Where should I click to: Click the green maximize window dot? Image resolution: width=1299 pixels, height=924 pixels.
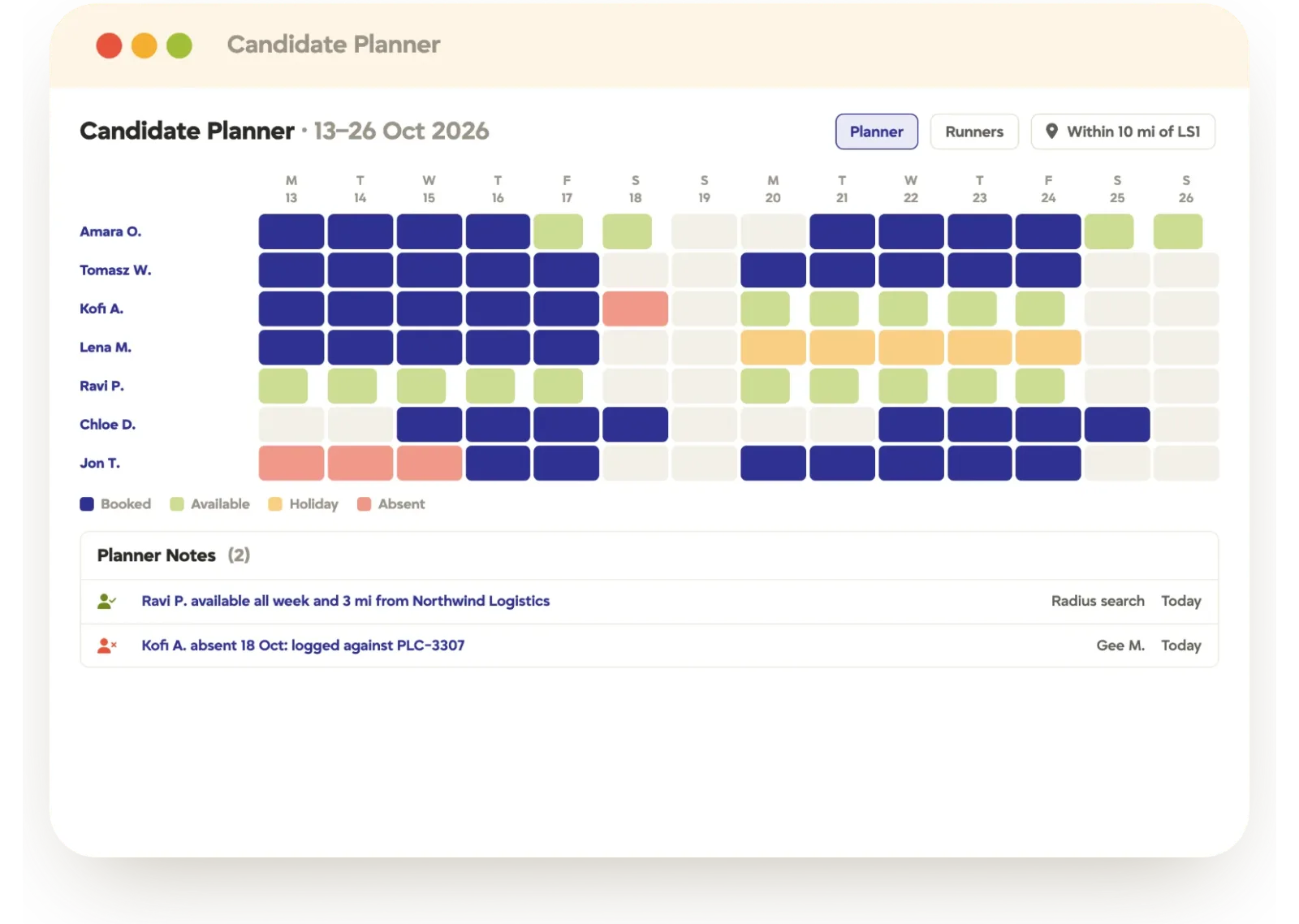coord(179,45)
